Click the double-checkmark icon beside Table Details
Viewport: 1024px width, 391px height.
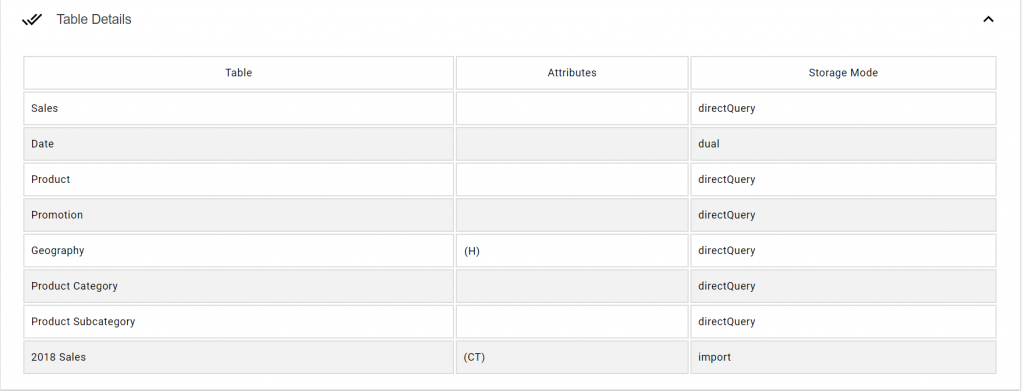(32, 20)
